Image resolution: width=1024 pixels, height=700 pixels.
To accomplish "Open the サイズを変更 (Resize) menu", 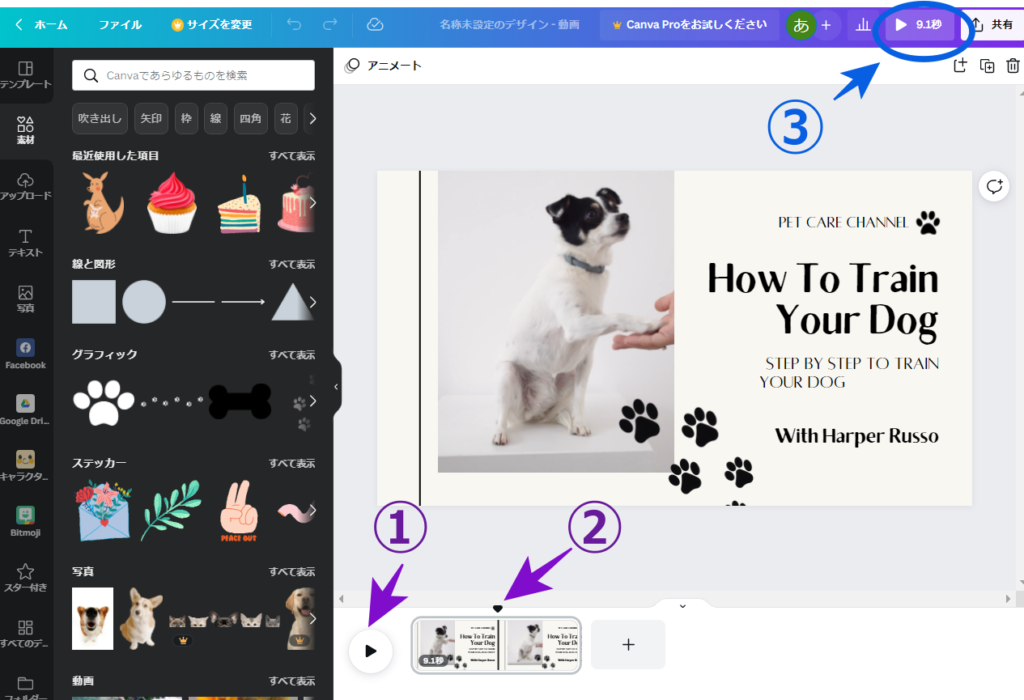I will (x=212, y=25).
